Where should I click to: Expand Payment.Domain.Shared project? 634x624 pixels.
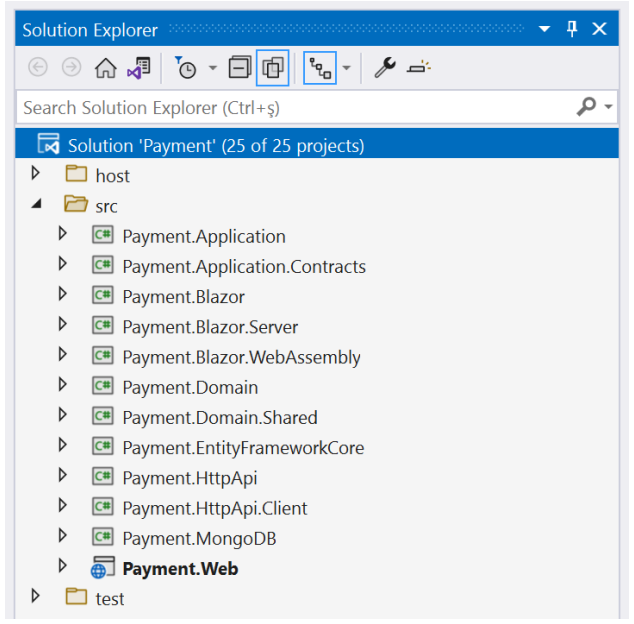(63, 415)
